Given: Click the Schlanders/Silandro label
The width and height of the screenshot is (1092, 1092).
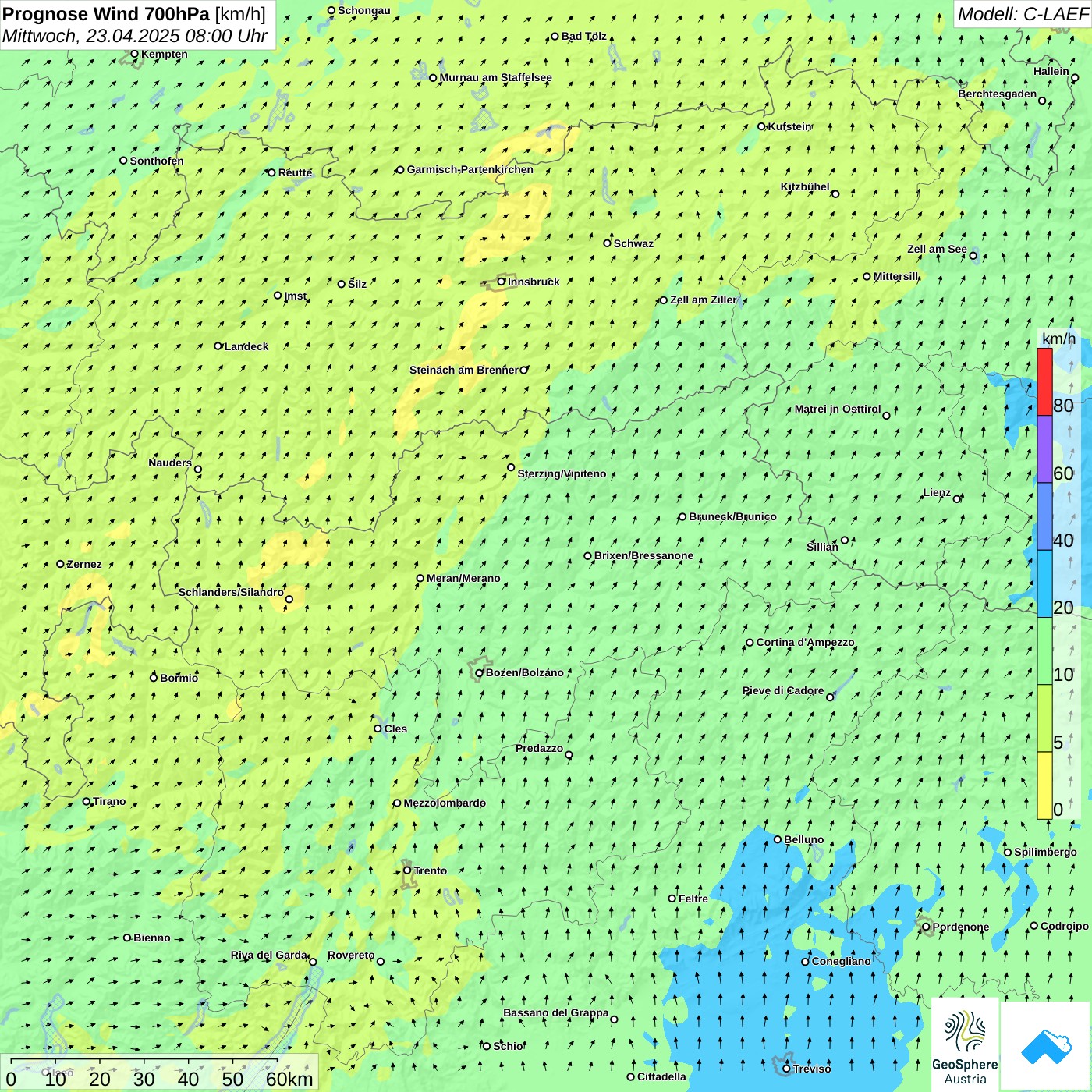Looking at the screenshot, I should [231, 592].
